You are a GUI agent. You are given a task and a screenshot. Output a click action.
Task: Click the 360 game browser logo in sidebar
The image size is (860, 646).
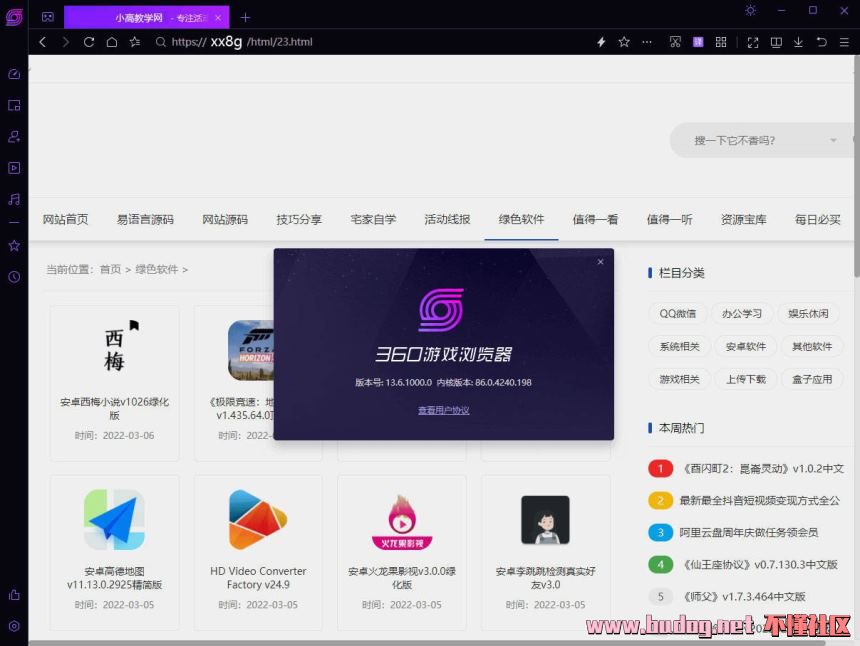pyautogui.click(x=14, y=17)
